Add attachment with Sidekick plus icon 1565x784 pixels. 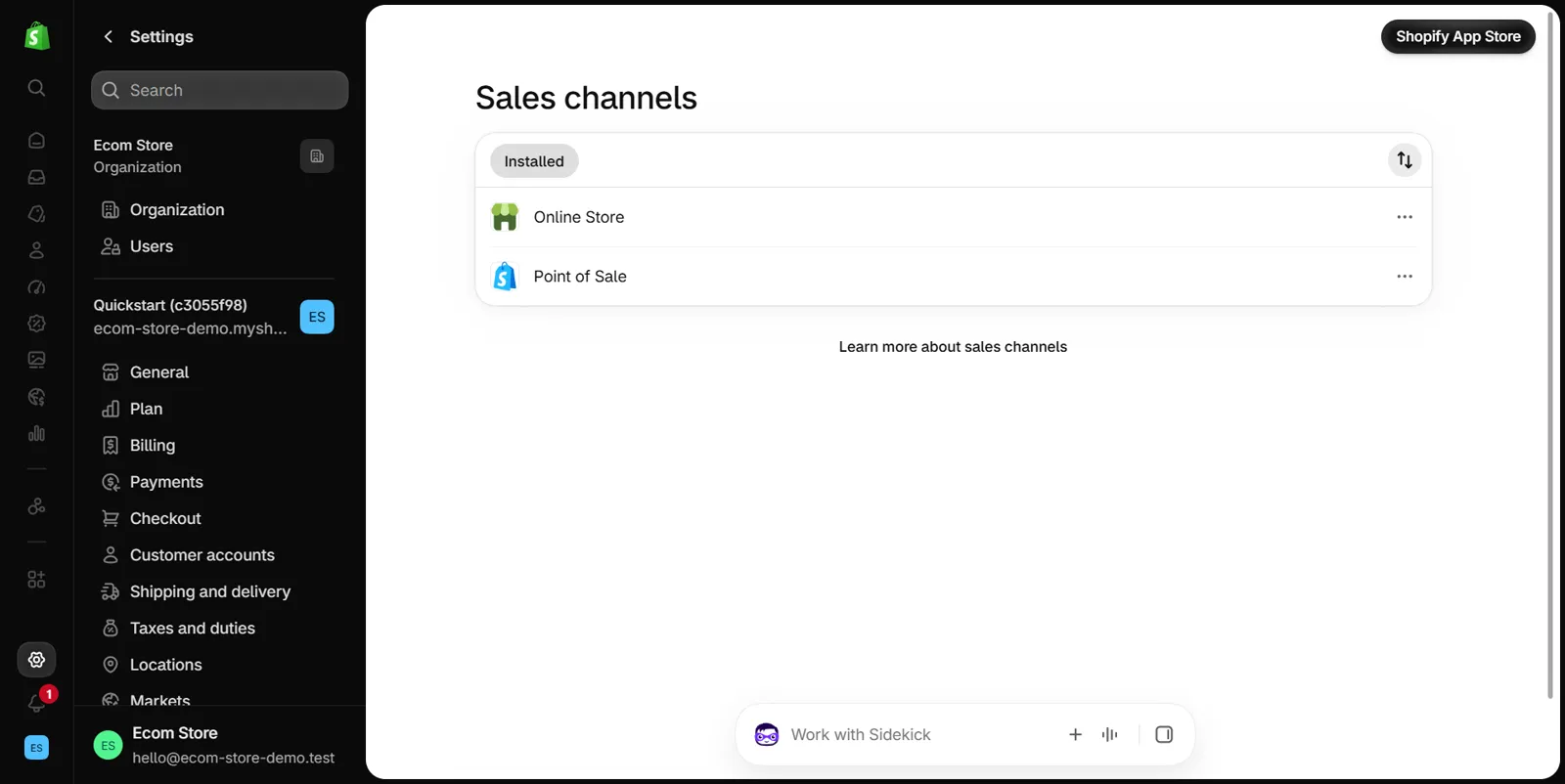coord(1075,734)
